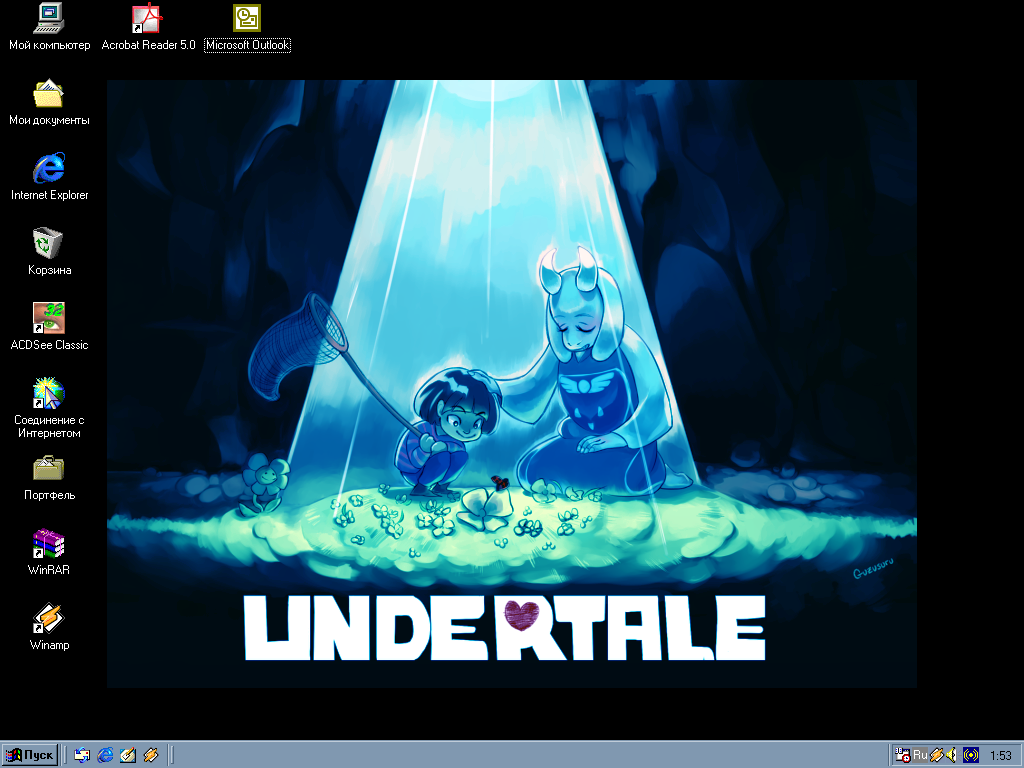Click the Microsoft Outlook icon label
The width and height of the screenshot is (1024, 768).
click(x=248, y=45)
